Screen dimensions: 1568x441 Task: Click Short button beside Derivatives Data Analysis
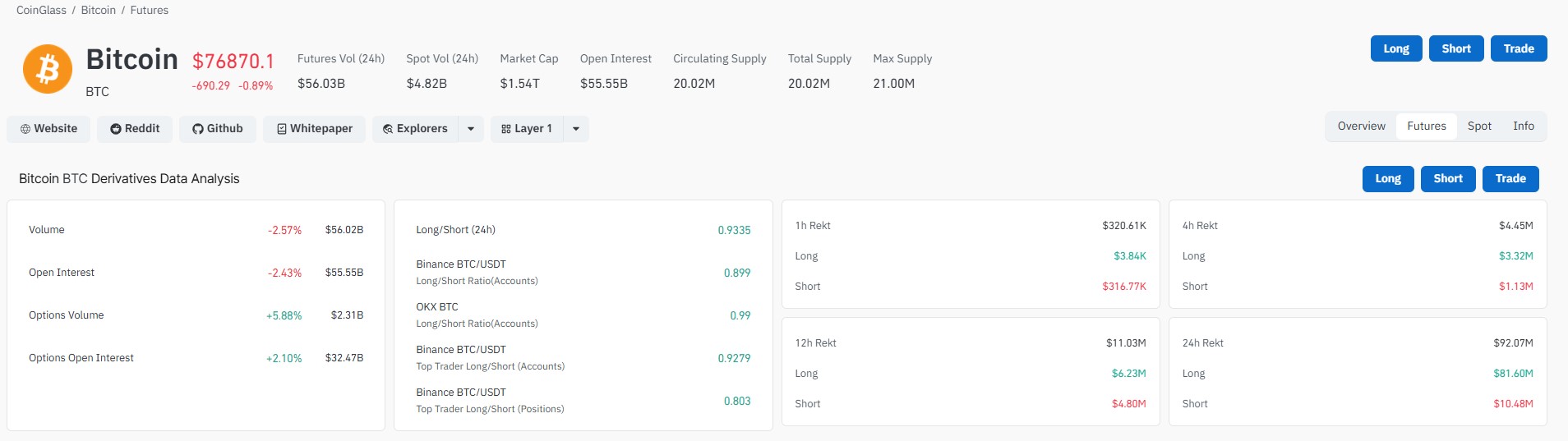point(1448,178)
